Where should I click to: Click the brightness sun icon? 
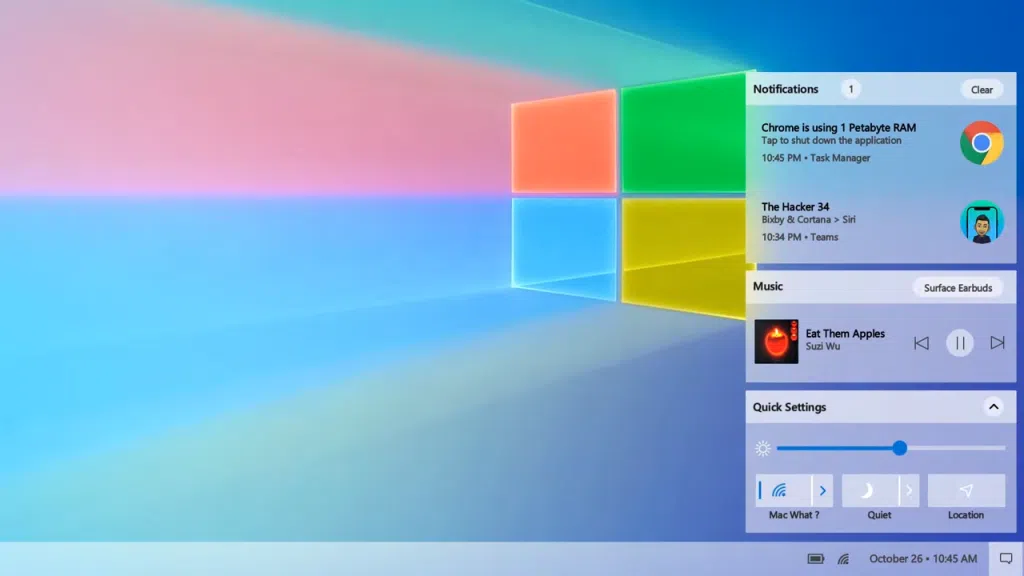tap(763, 448)
